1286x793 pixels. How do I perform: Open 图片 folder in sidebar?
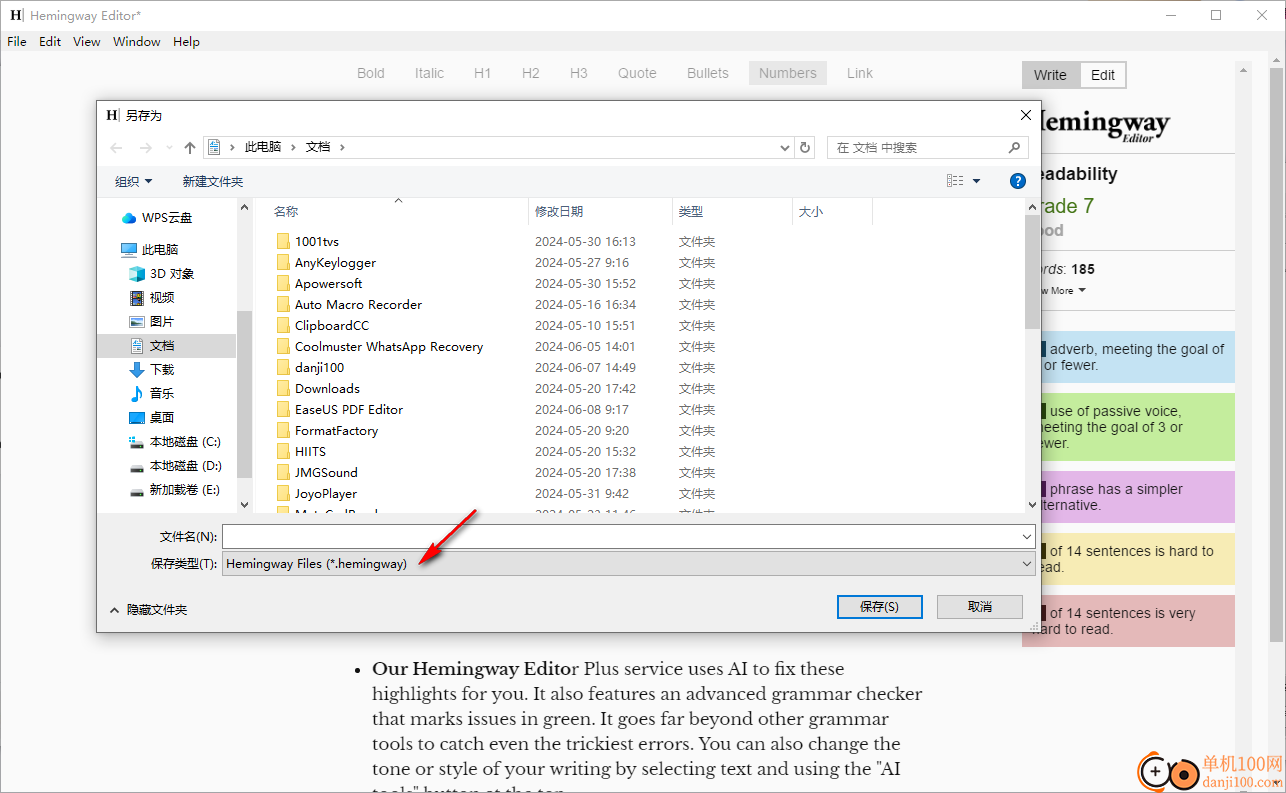click(152, 322)
